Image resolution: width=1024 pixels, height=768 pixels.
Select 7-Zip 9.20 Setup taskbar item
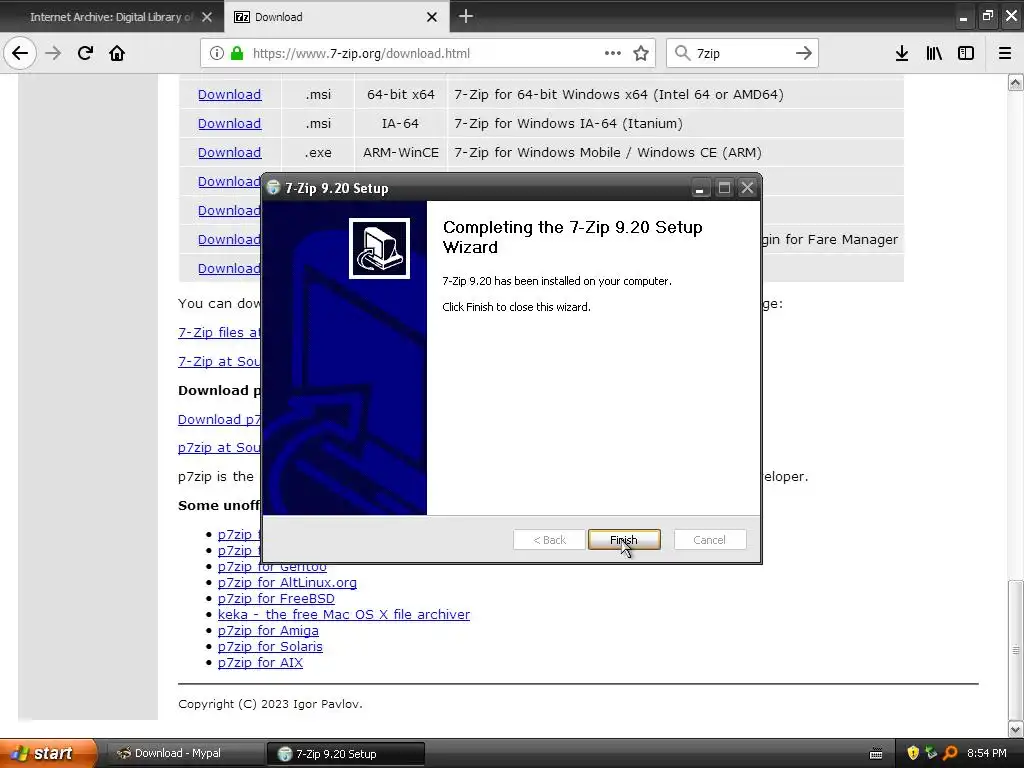[x=346, y=754]
